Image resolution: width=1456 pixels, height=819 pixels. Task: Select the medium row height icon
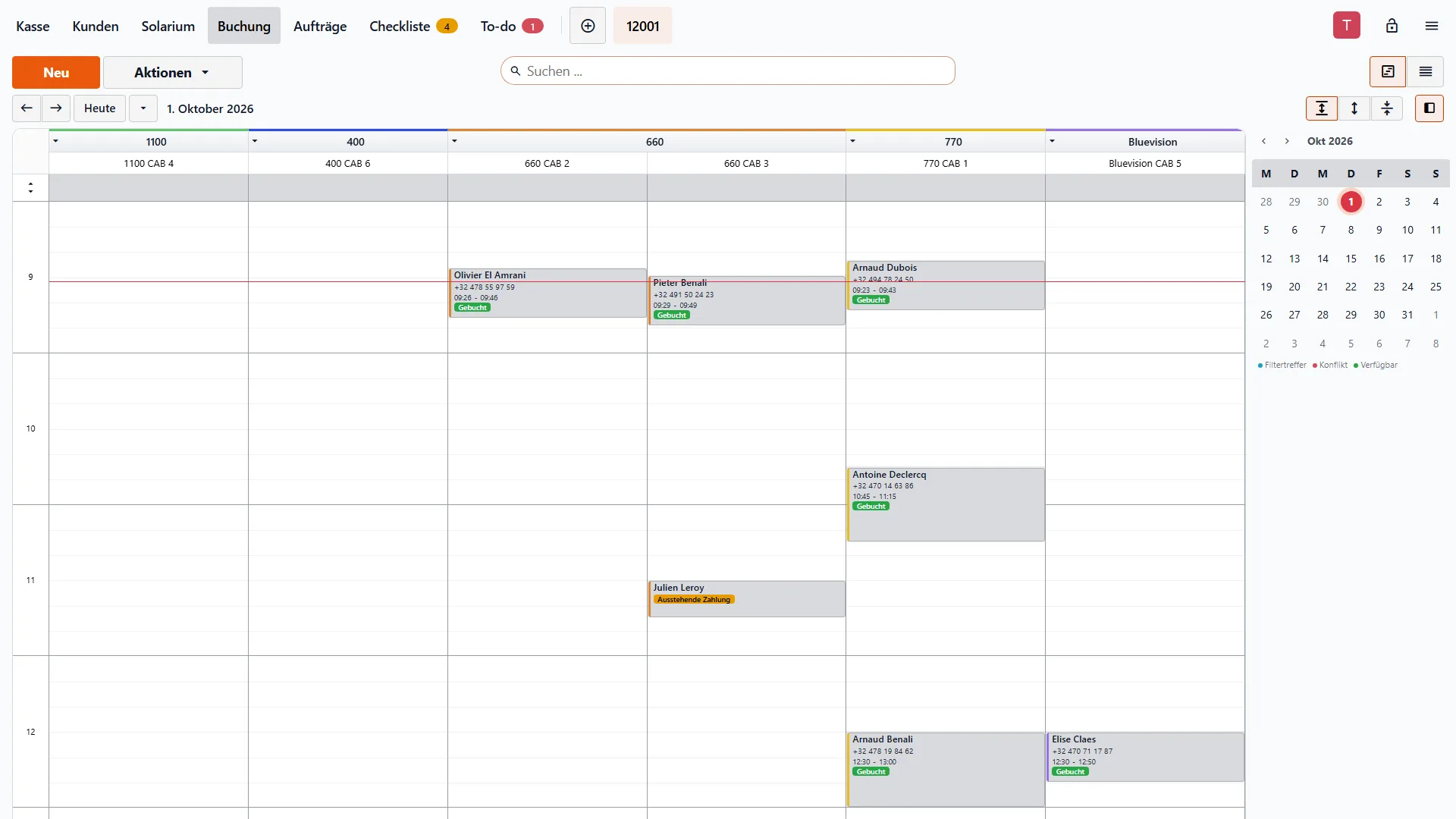pyautogui.click(x=1354, y=108)
